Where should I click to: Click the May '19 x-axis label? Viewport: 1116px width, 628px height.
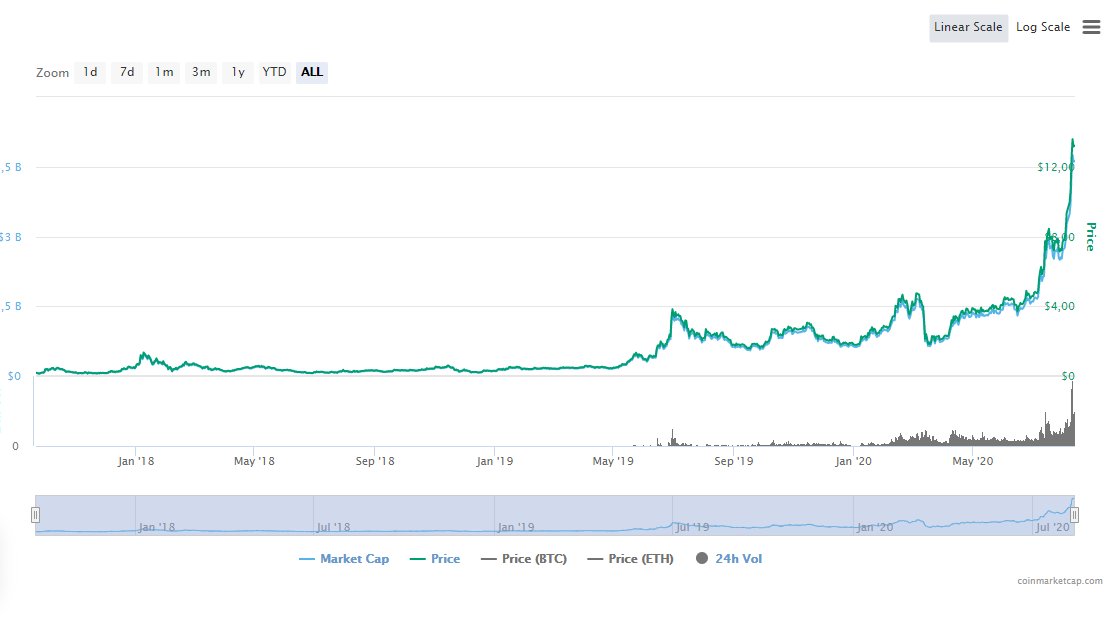[613, 461]
